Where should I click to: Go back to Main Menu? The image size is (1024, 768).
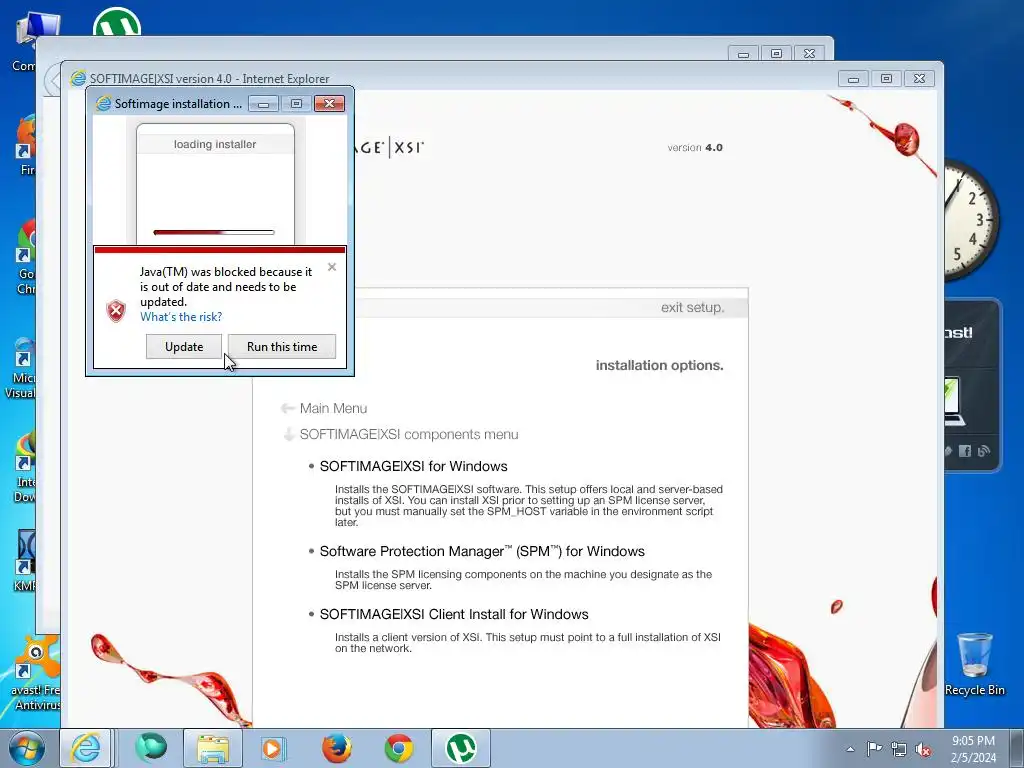tap(333, 408)
